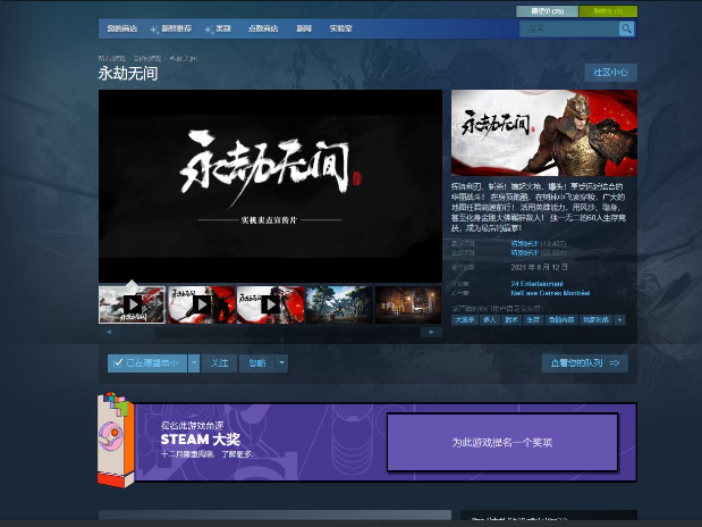Select the 大逃杀 tag
This screenshot has height=527, width=702.
465,320
